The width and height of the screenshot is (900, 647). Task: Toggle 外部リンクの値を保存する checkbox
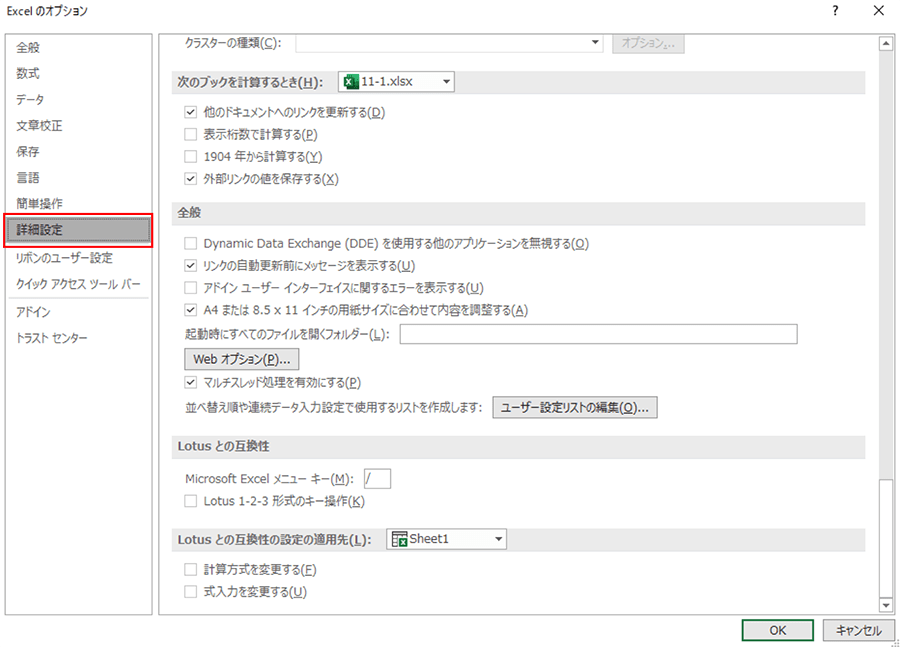pos(191,179)
